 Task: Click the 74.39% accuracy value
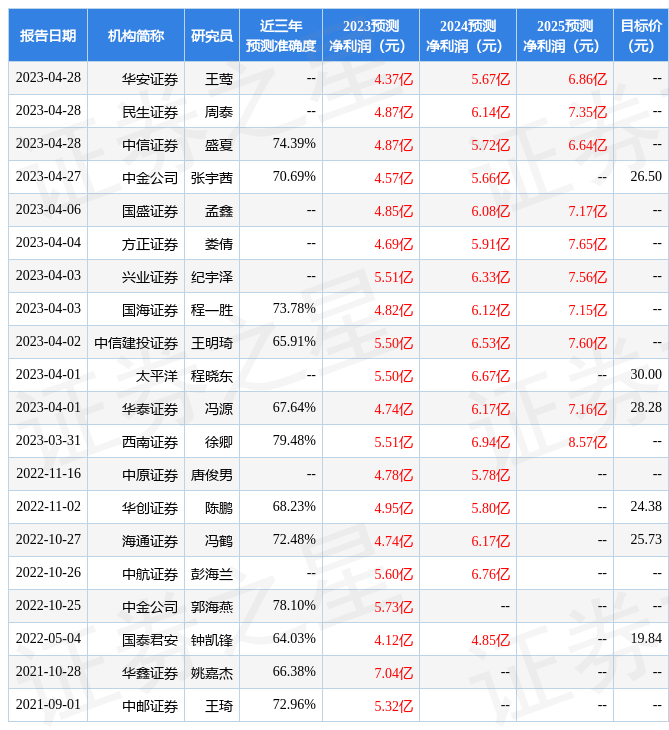click(x=294, y=143)
